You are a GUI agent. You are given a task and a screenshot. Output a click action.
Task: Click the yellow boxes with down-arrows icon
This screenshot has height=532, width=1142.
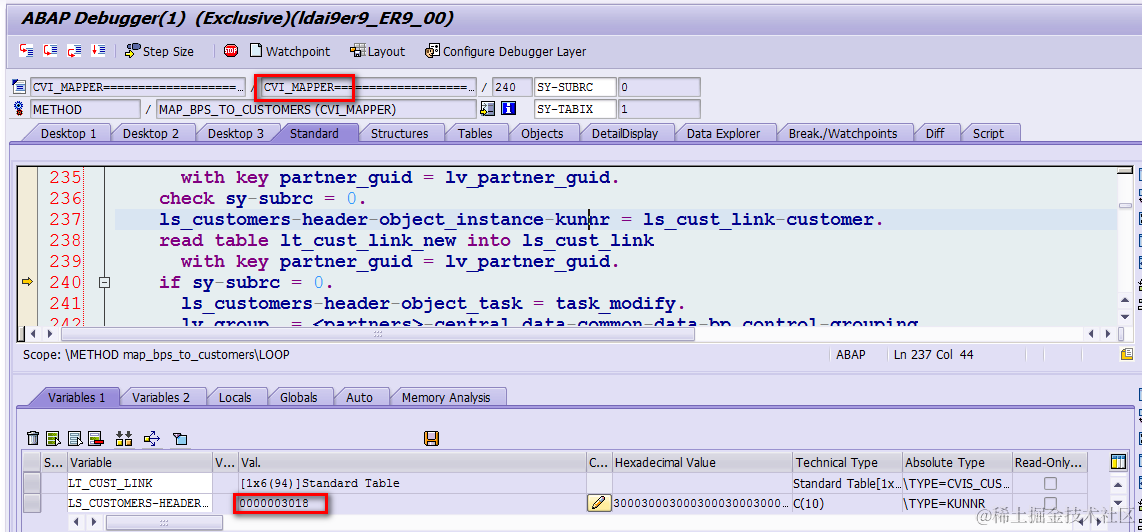coord(124,438)
